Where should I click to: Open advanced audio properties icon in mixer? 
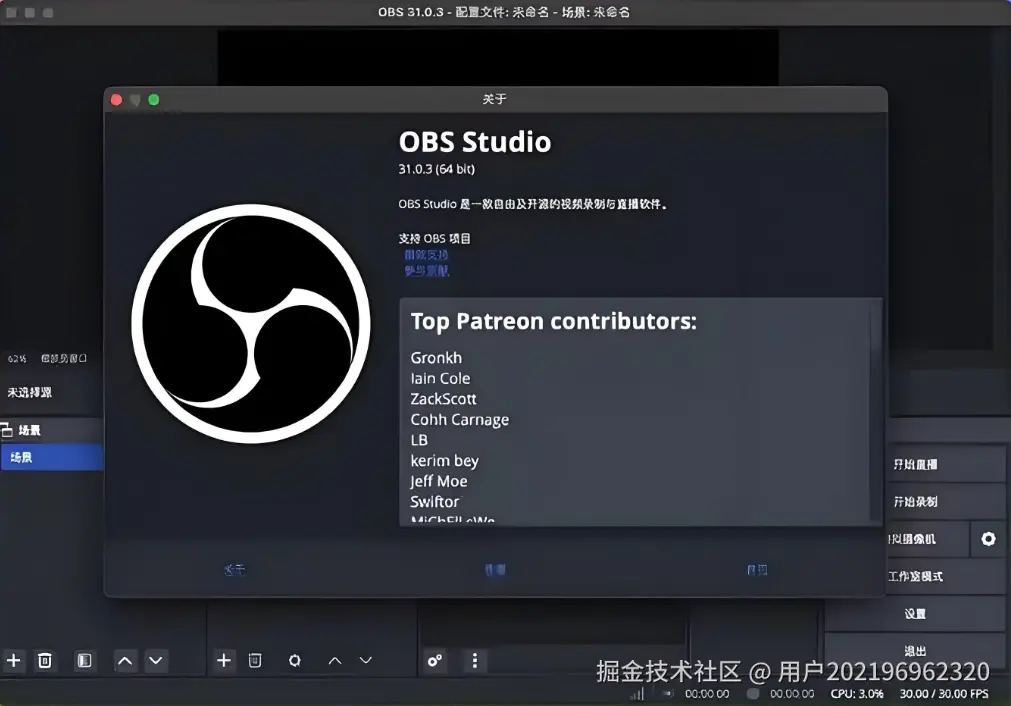click(x=434, y=661)
